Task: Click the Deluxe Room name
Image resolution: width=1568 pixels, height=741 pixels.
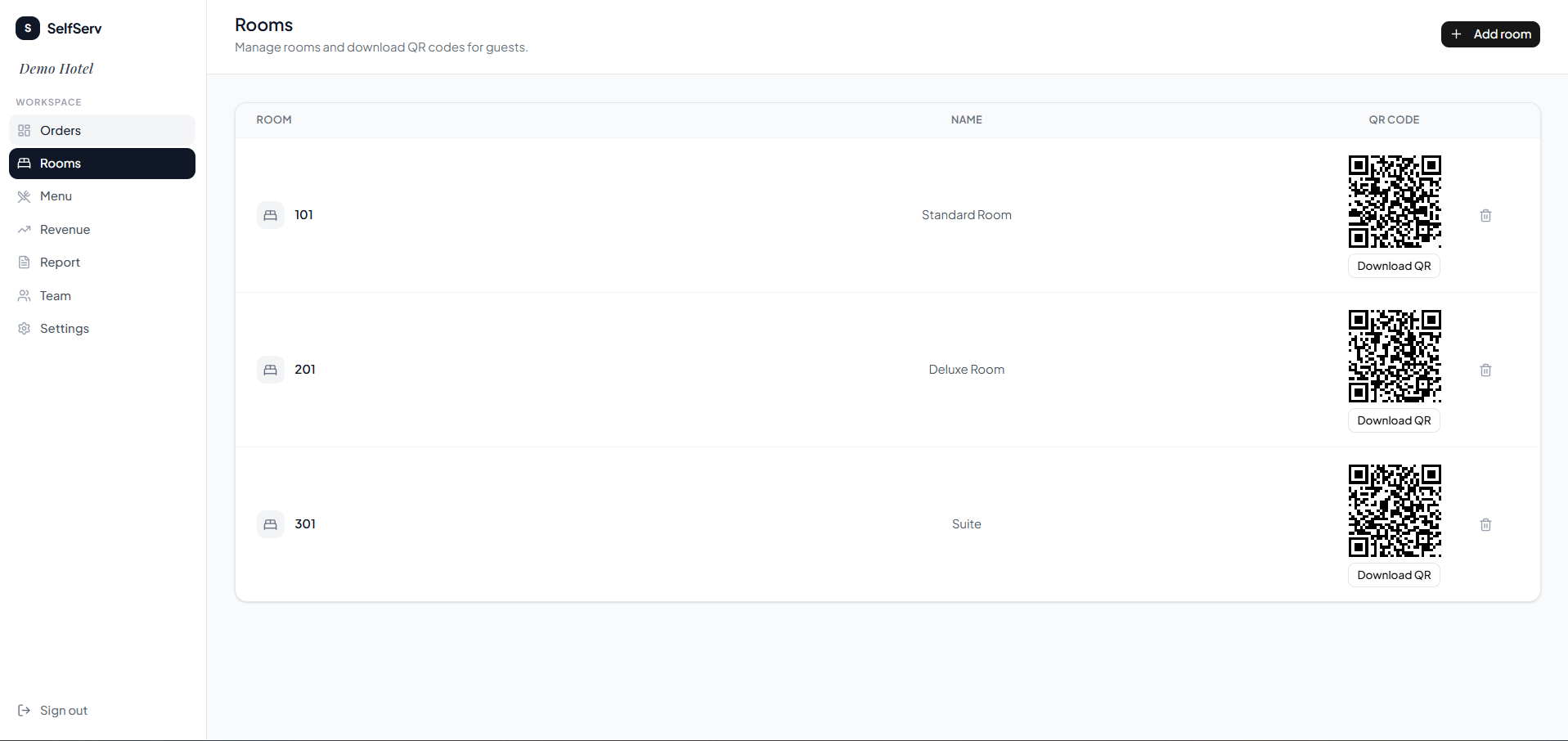Action: point(967,370)
